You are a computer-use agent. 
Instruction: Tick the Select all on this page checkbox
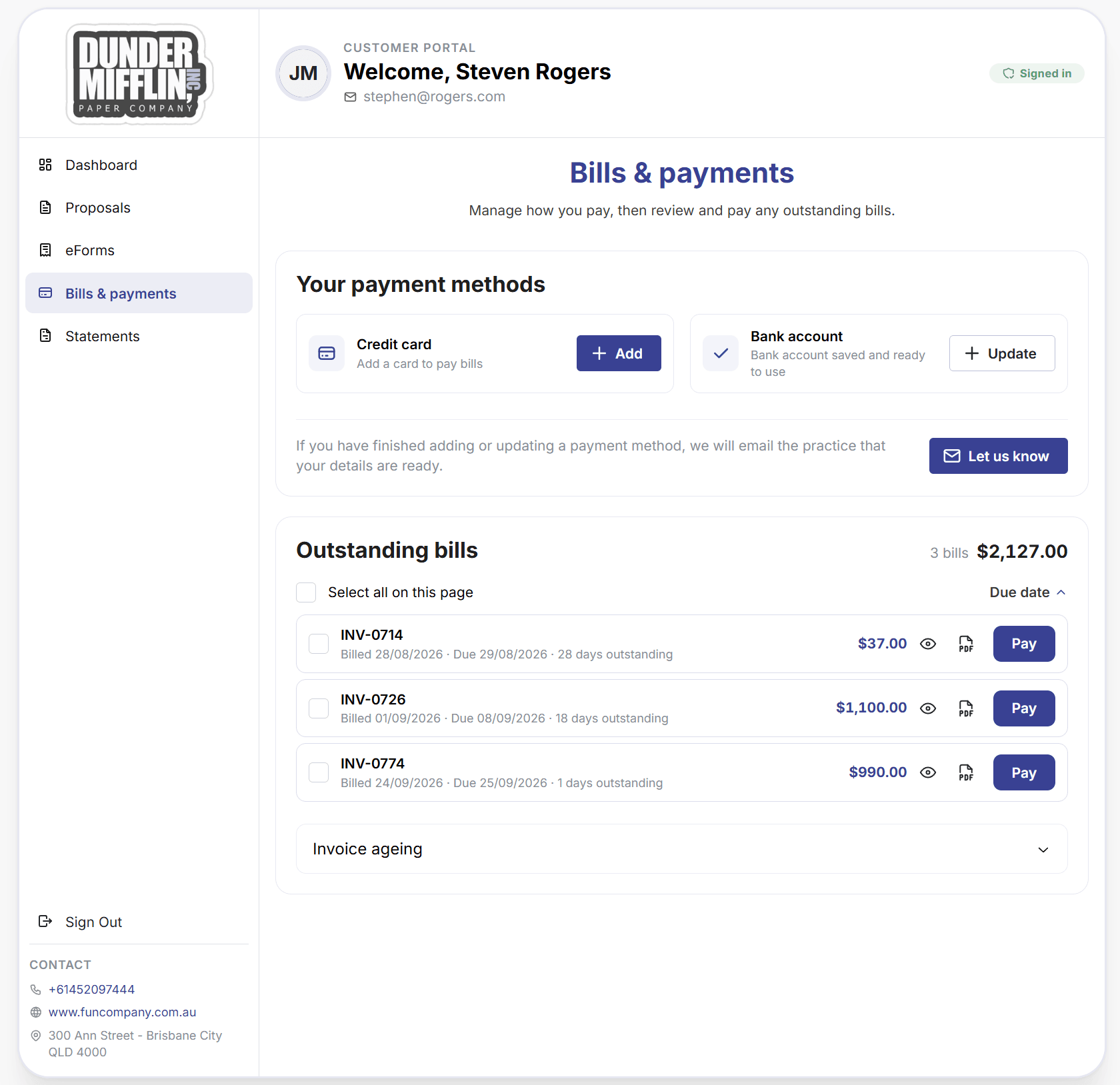pyautogui.click(x=306, y=592)
